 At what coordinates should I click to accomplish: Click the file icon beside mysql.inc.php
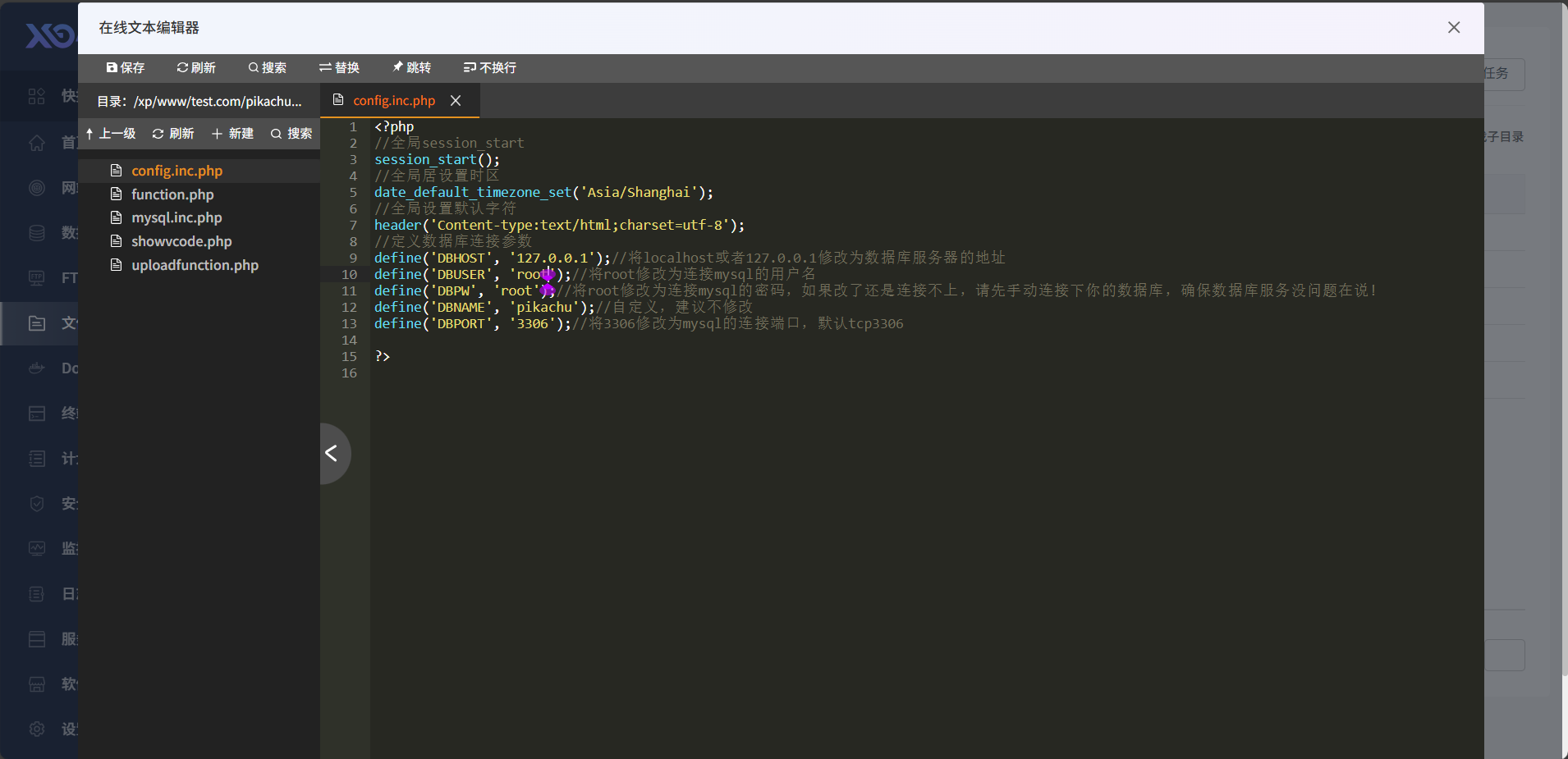coord(116,217)
